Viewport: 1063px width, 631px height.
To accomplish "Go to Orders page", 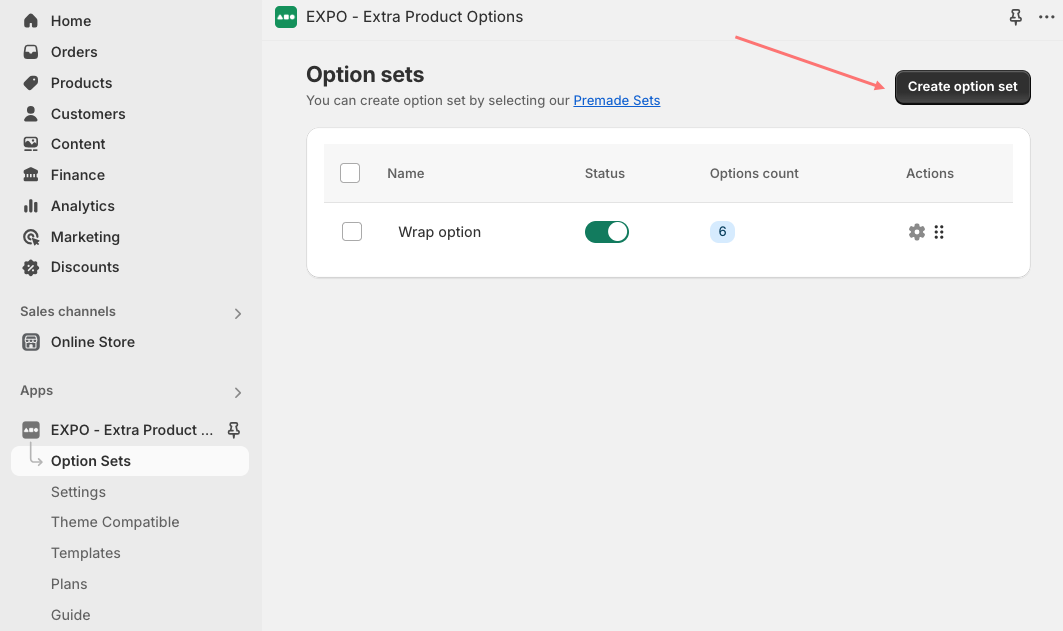I will (x=74, y=52).
